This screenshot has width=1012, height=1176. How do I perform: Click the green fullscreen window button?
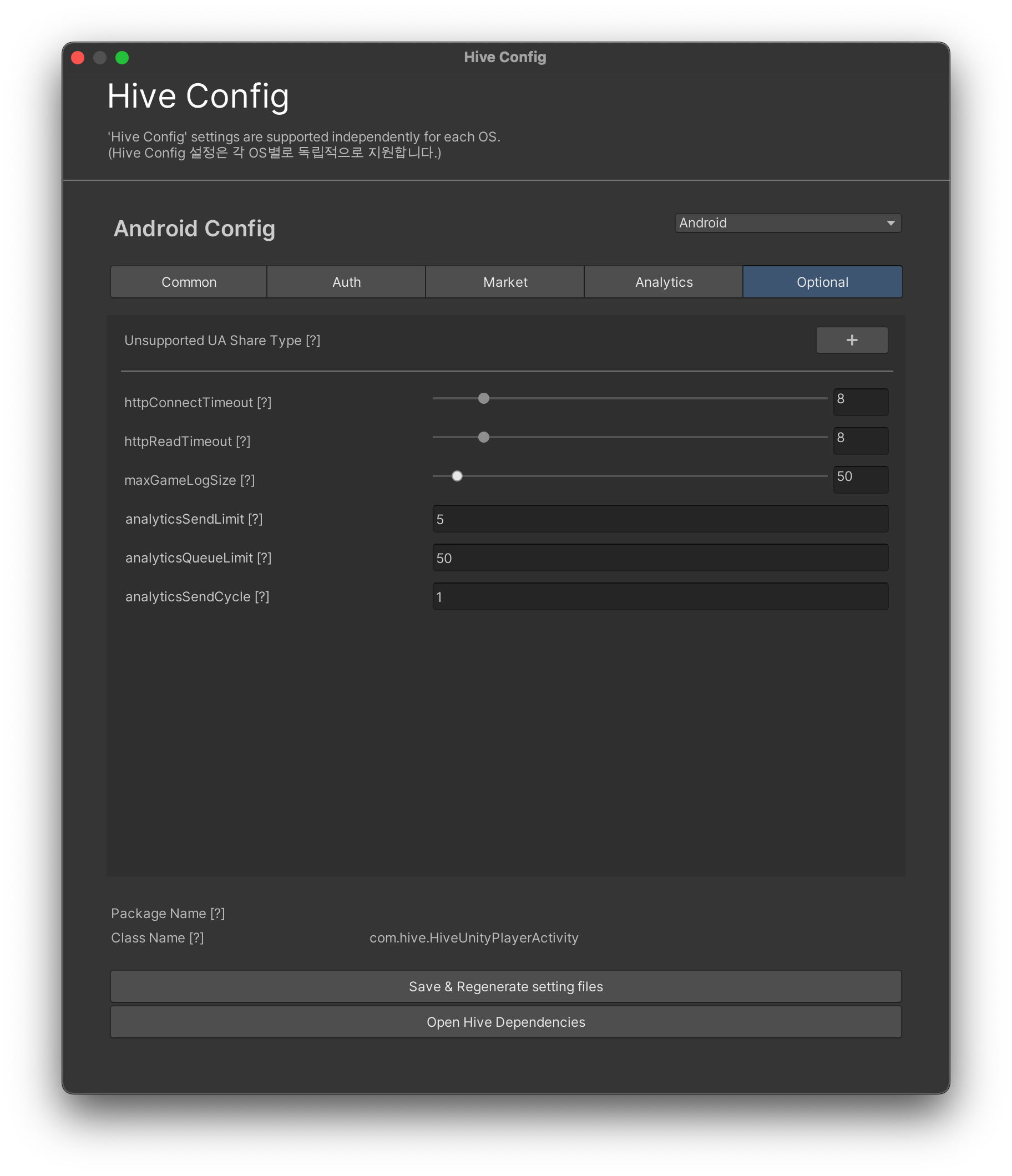(x=122, y=58)
